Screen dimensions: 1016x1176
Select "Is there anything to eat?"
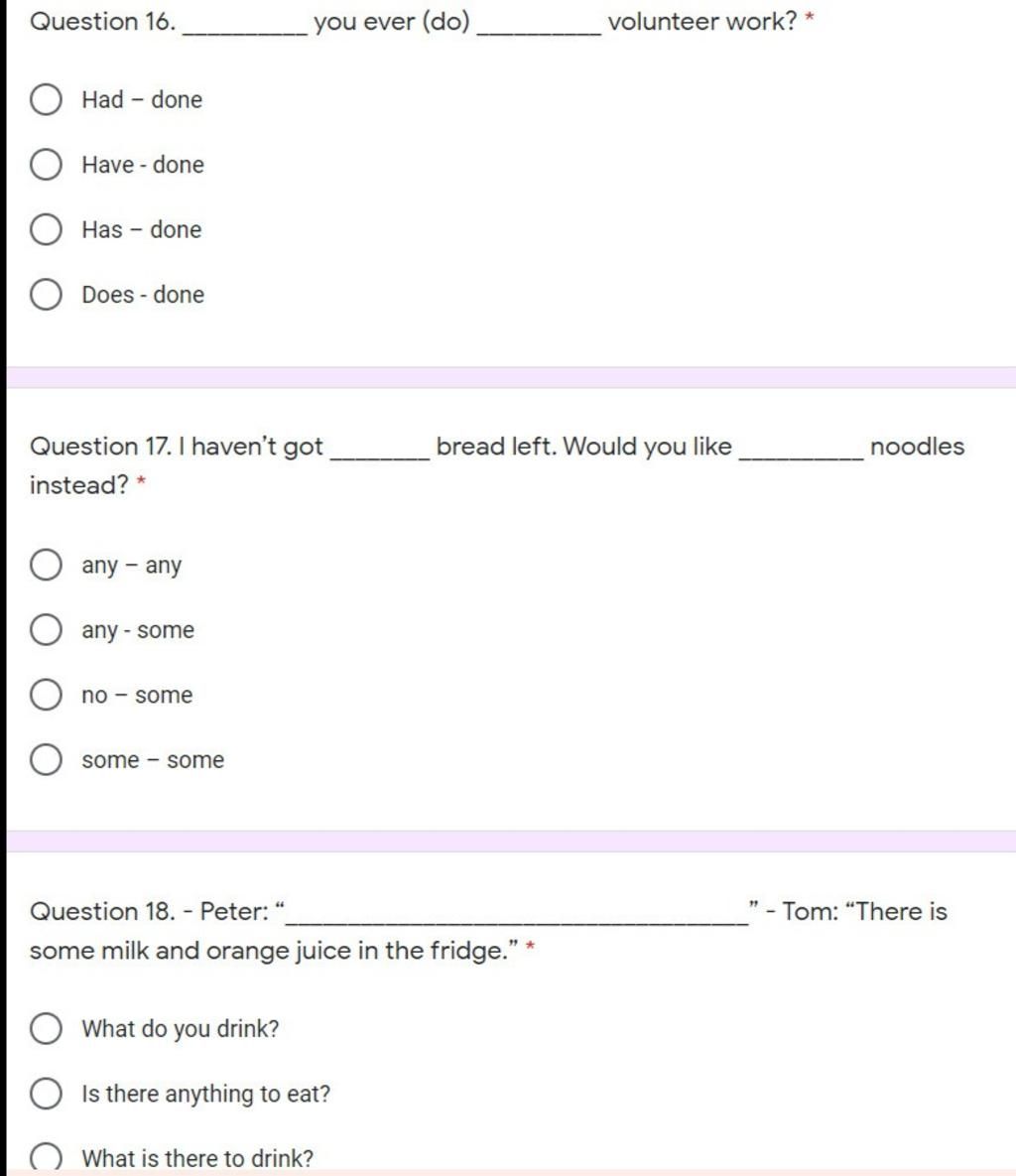tap(46, 1094)
